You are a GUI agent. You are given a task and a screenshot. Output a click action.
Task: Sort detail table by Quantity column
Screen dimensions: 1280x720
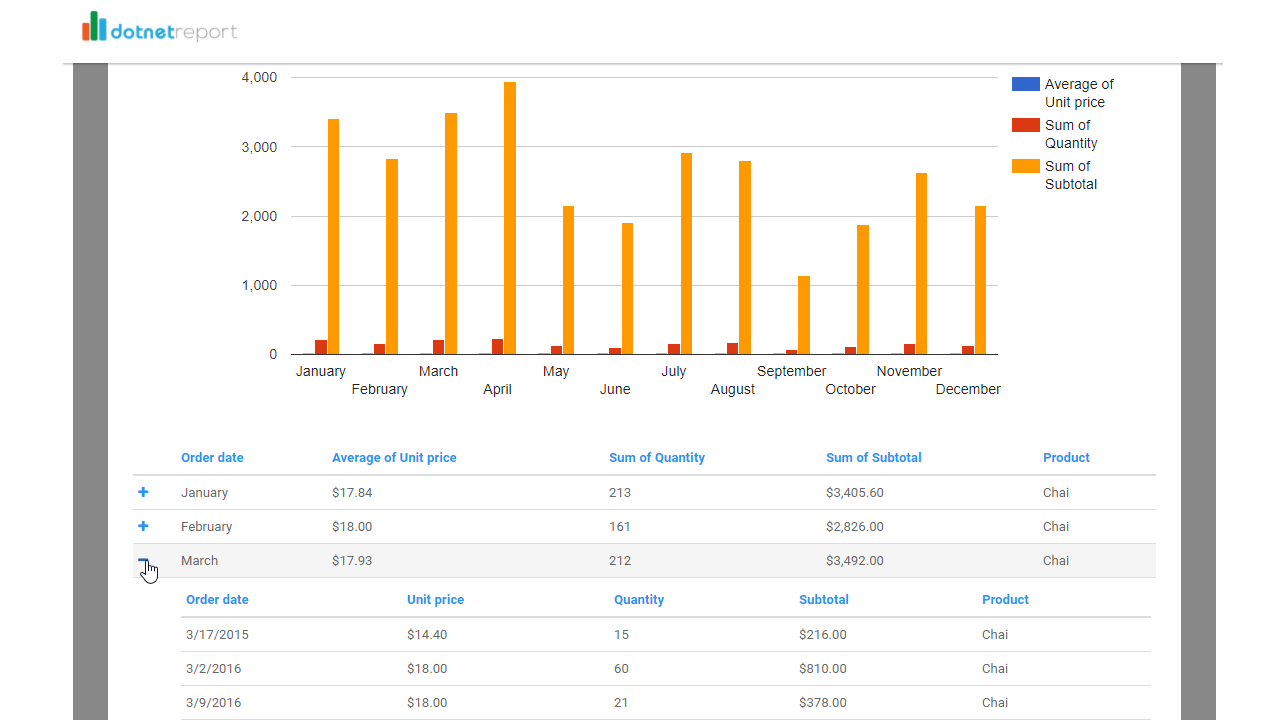coord(639,600)
